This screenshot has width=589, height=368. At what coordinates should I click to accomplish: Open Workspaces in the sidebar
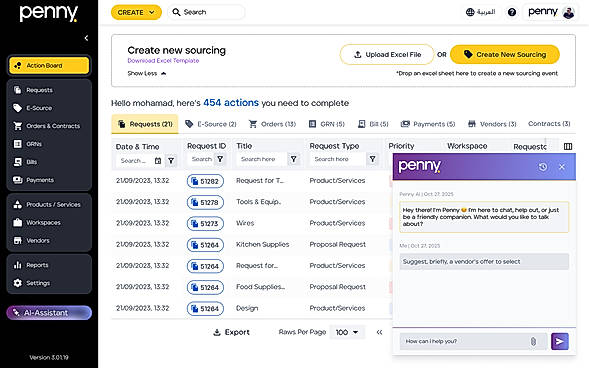pyautogui.click(x=49, y=223)
